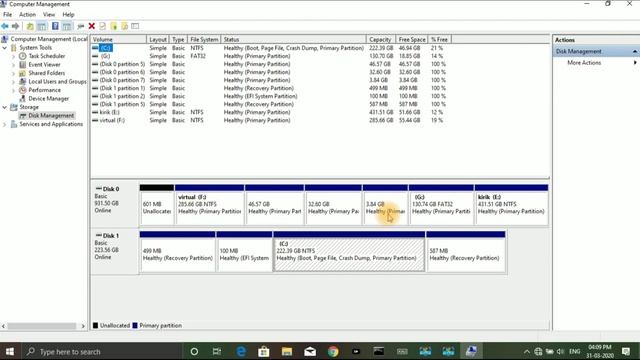Open the Help menu
Screen dimensions: 640x360
click(x=68, y=14)
